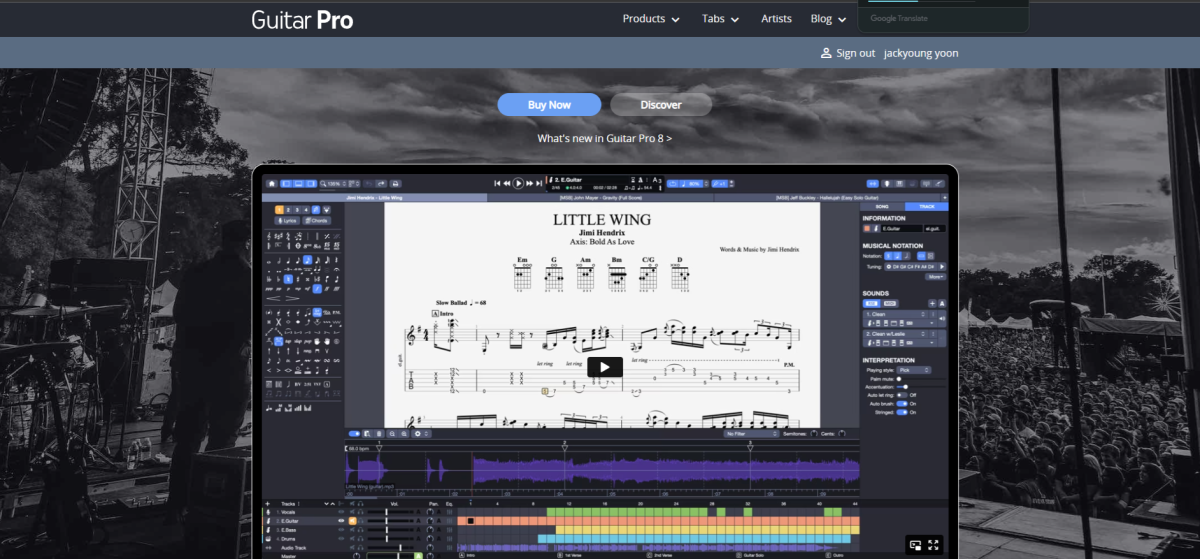The width and height of the screenshot is (1200, 559).
Task: Select the Jeff Buckley - Hallelujah tab
Action: [826, 198]
